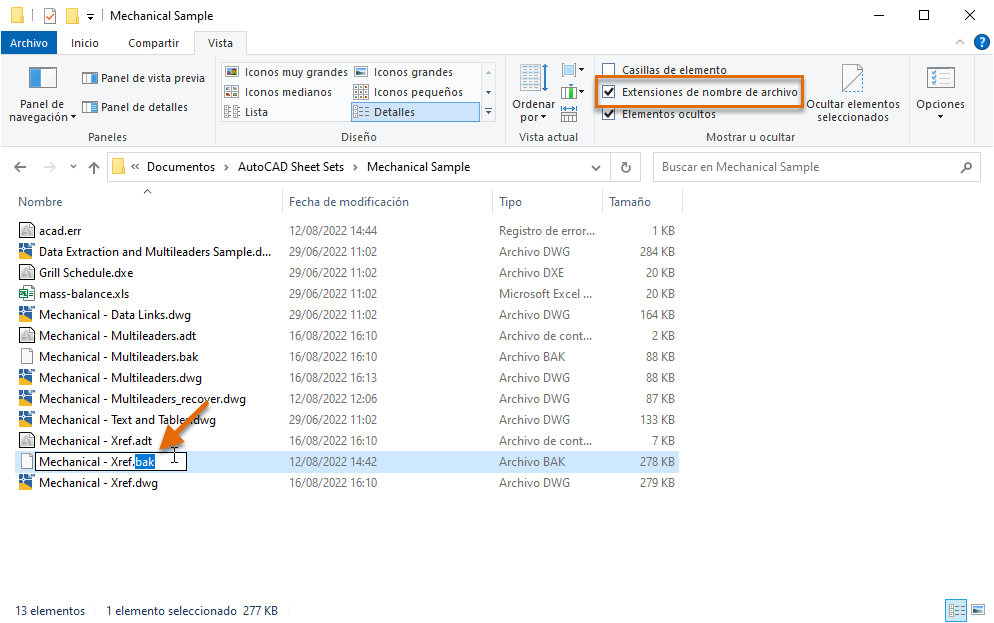This screenshot has width=994, height=623.
Task: Select Iconos muy grandes layout
Action: (x=287, y=72)
